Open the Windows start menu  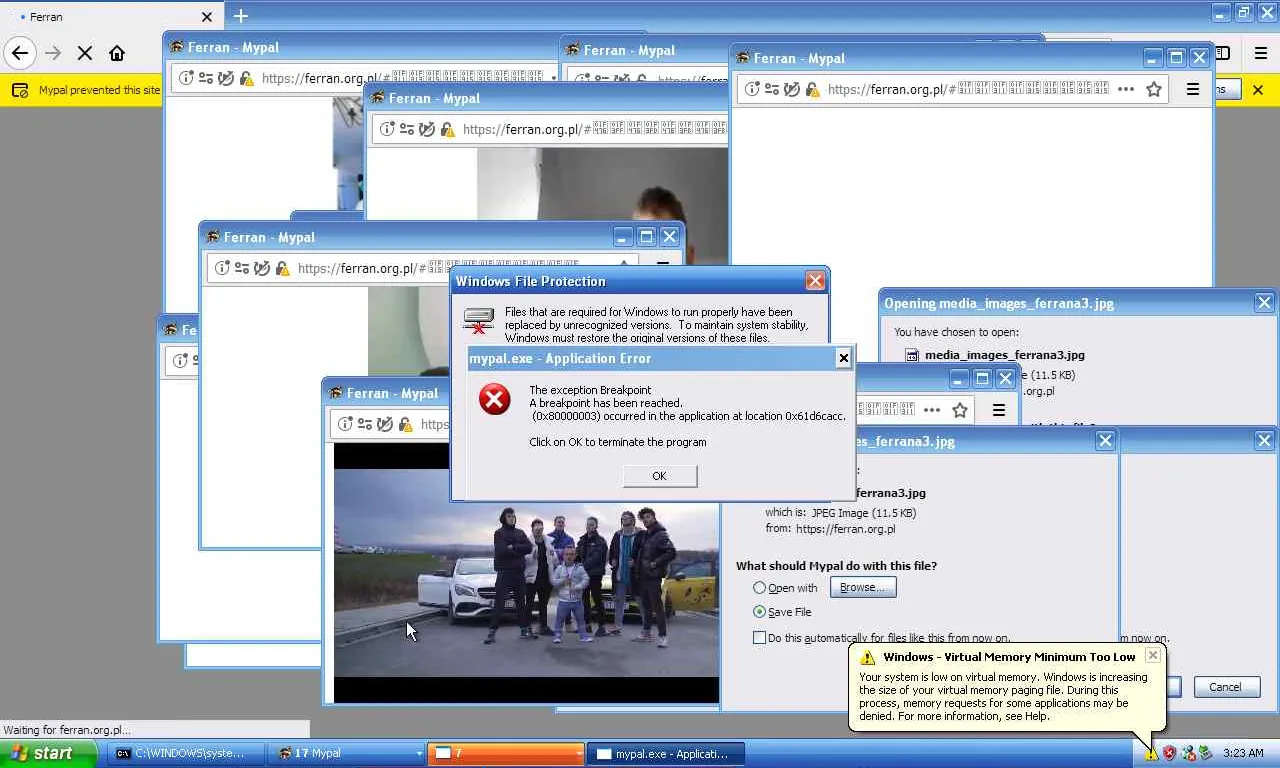pyautogui.click(x=48, y=754)
